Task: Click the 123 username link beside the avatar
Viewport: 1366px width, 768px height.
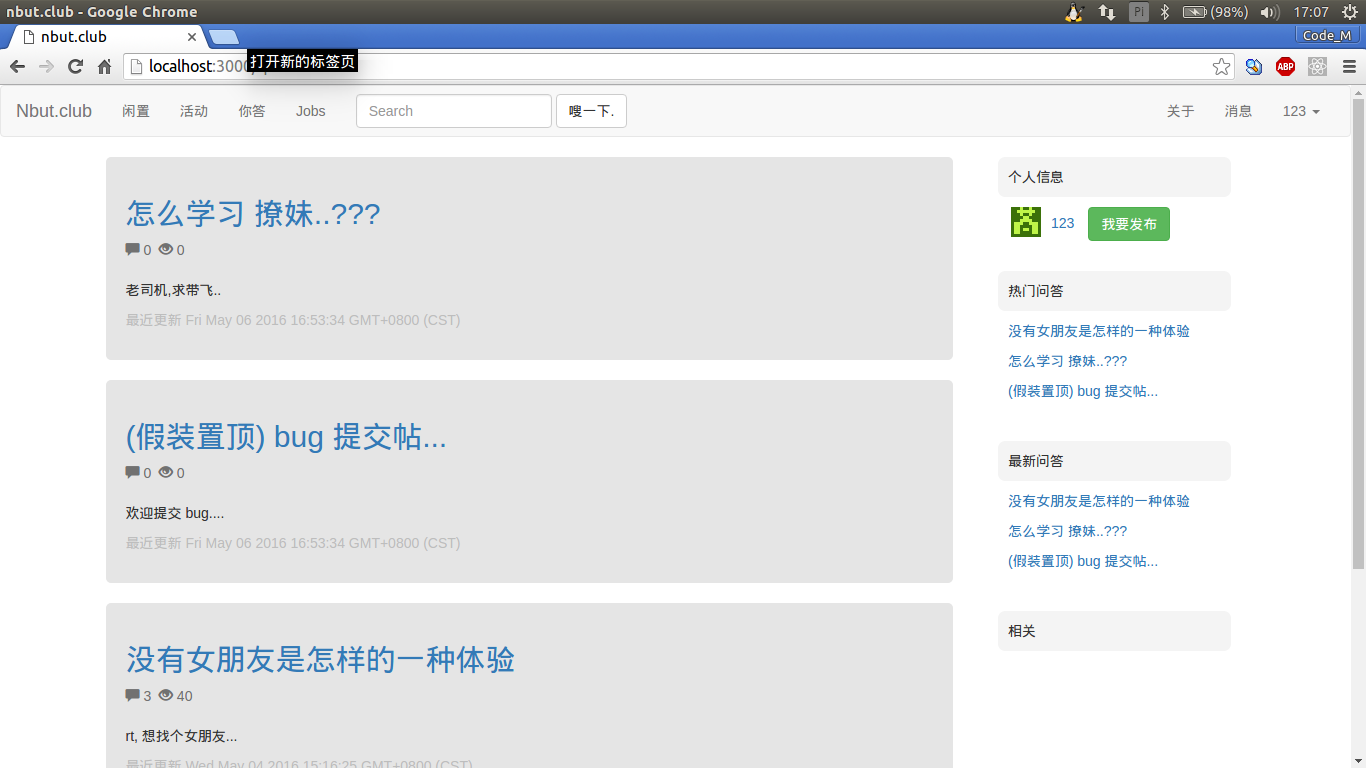Action: click(x=1063, y=223)
